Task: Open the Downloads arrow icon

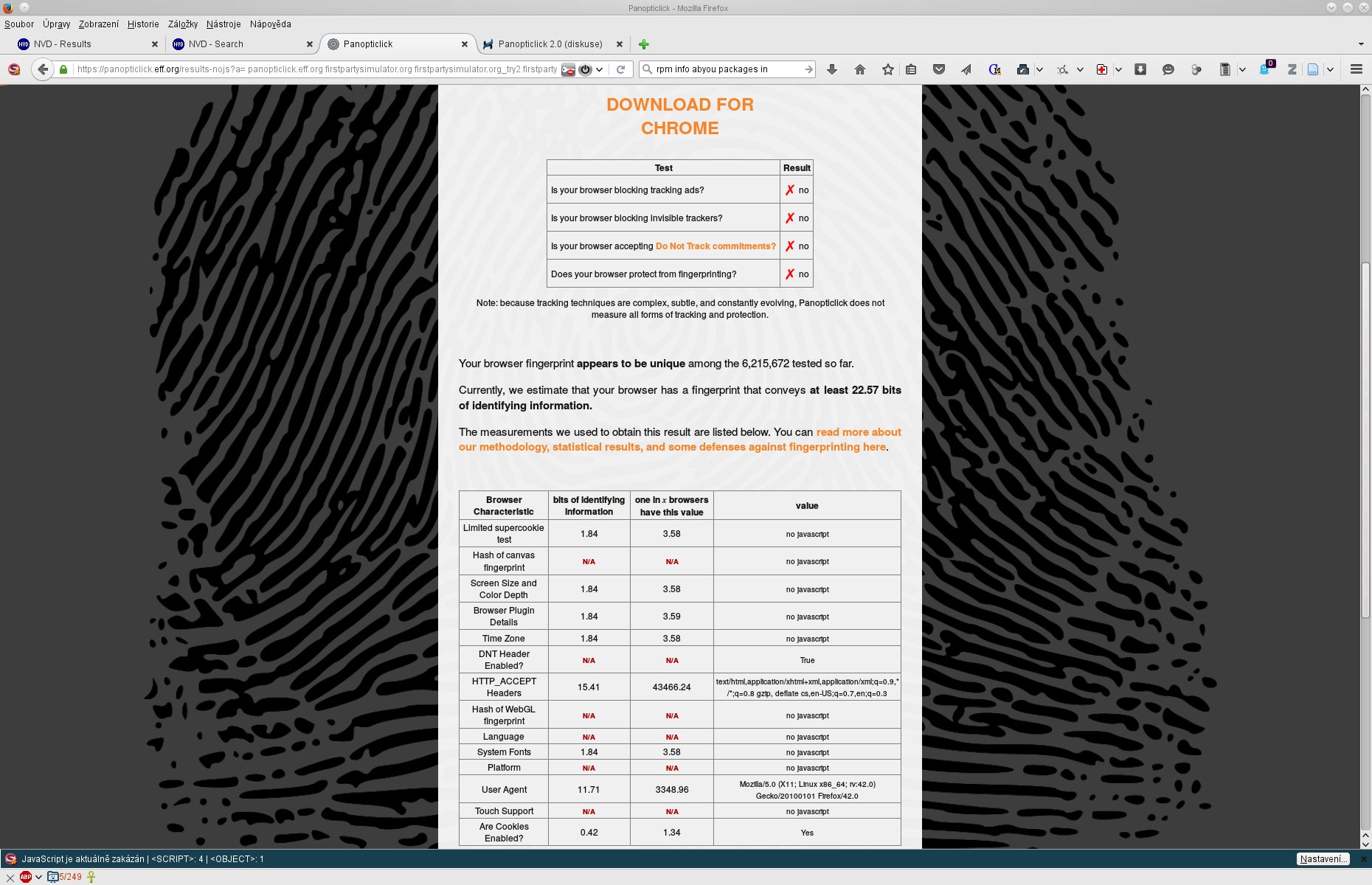Action: [x=832, y=69]
